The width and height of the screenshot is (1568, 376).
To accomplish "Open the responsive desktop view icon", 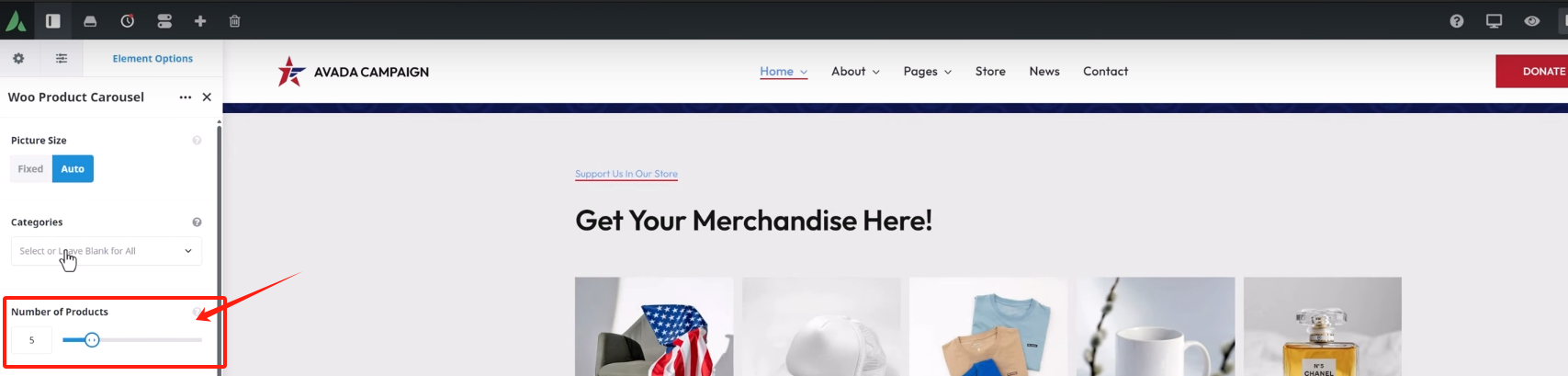I will (x=1495, y=20).
